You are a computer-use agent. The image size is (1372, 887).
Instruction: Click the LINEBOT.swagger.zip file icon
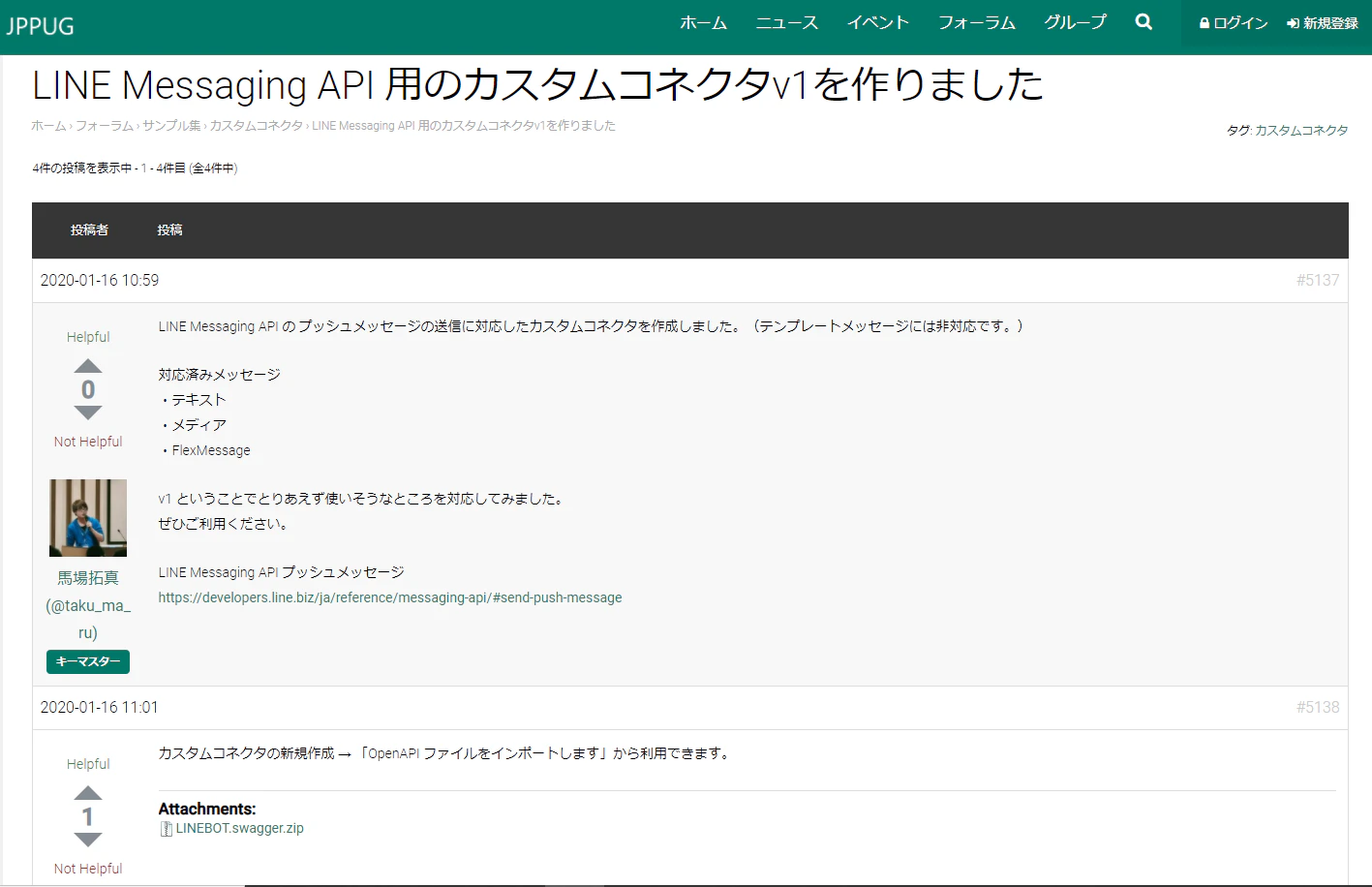(166, 829)
